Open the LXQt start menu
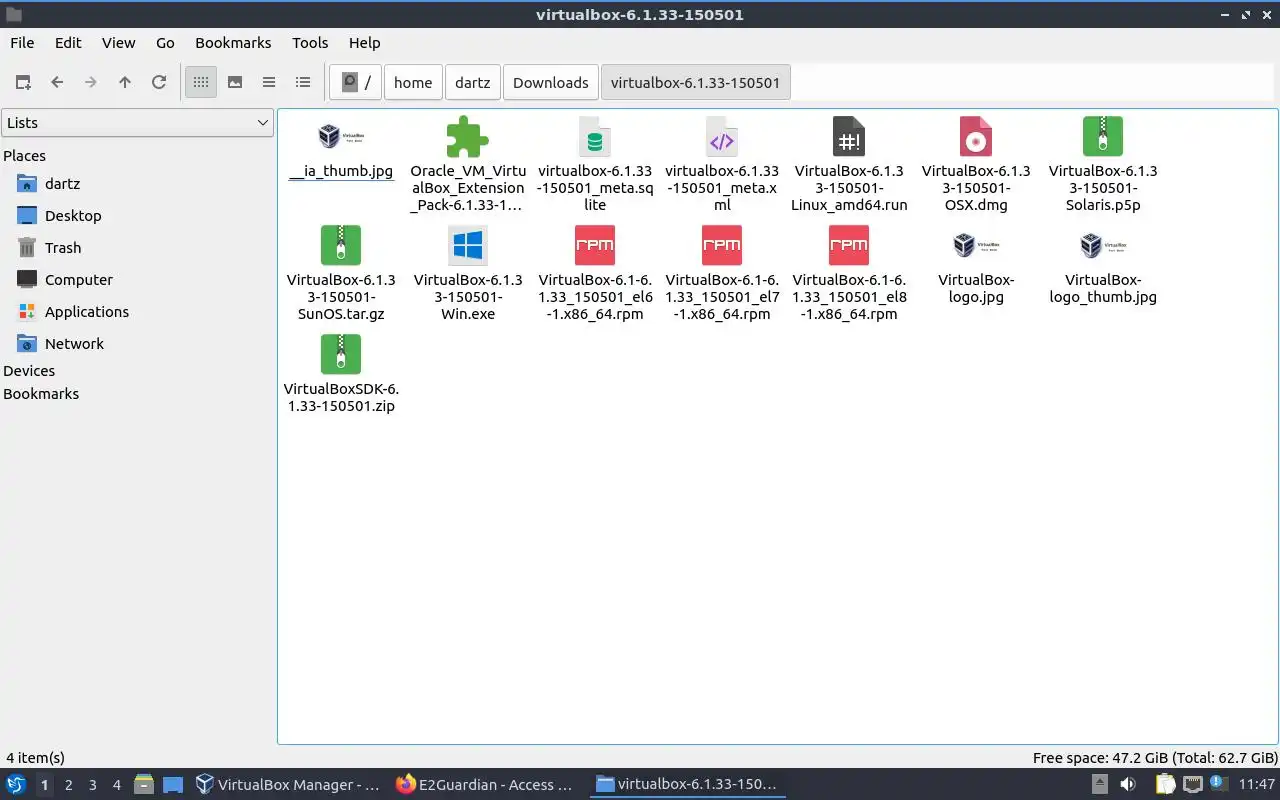 point(16,784)
